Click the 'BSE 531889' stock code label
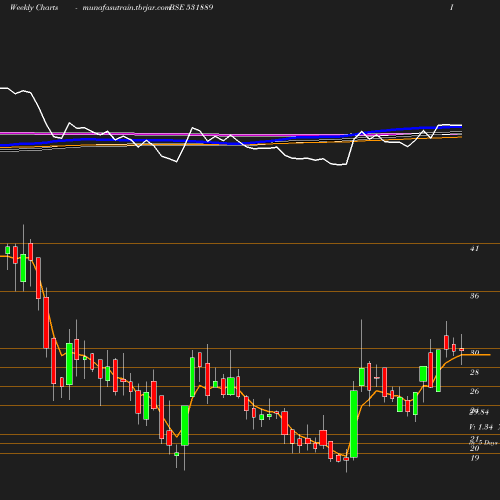 click(191, 7)
